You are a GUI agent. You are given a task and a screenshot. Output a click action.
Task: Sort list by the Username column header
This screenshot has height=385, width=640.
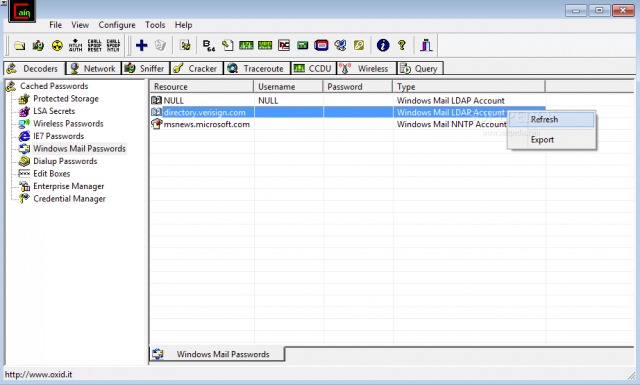point(288,87)
